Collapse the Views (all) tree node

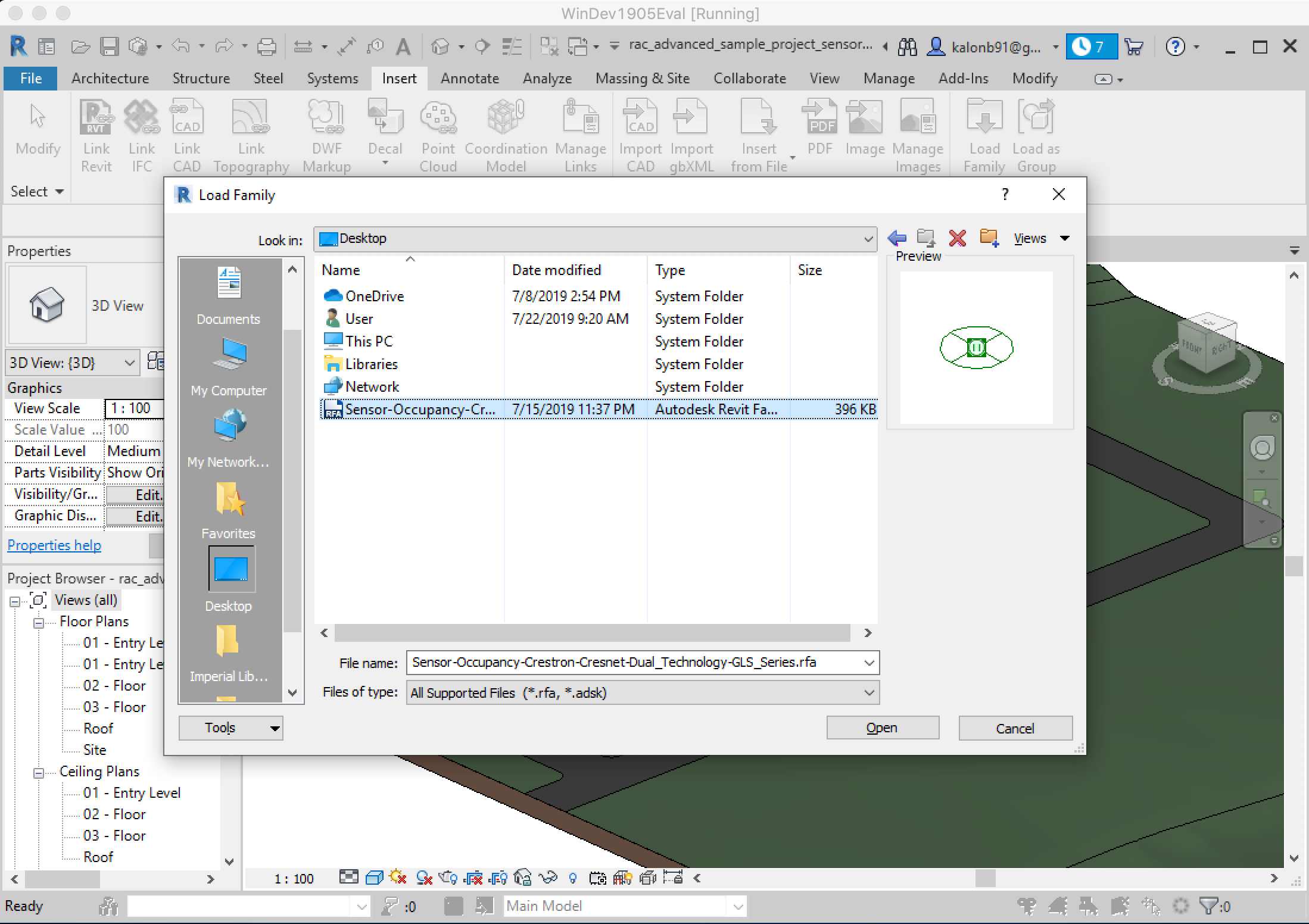[x=15, y=601]
